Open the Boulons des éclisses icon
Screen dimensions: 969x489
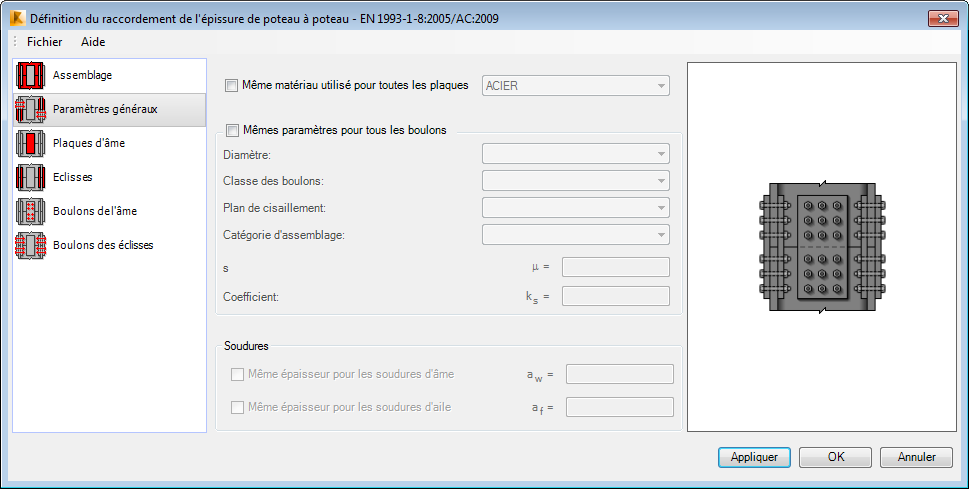click(31, 246)
